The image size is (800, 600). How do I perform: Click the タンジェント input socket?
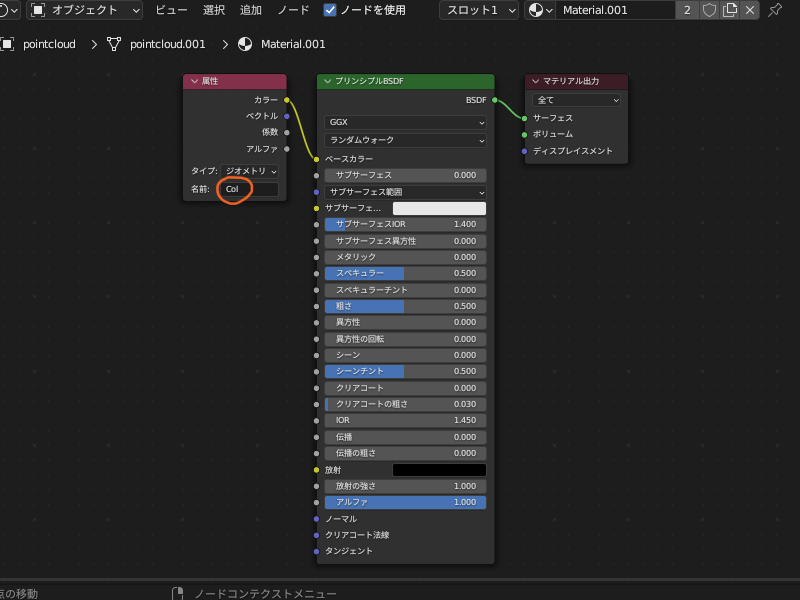tap(316, 552)
